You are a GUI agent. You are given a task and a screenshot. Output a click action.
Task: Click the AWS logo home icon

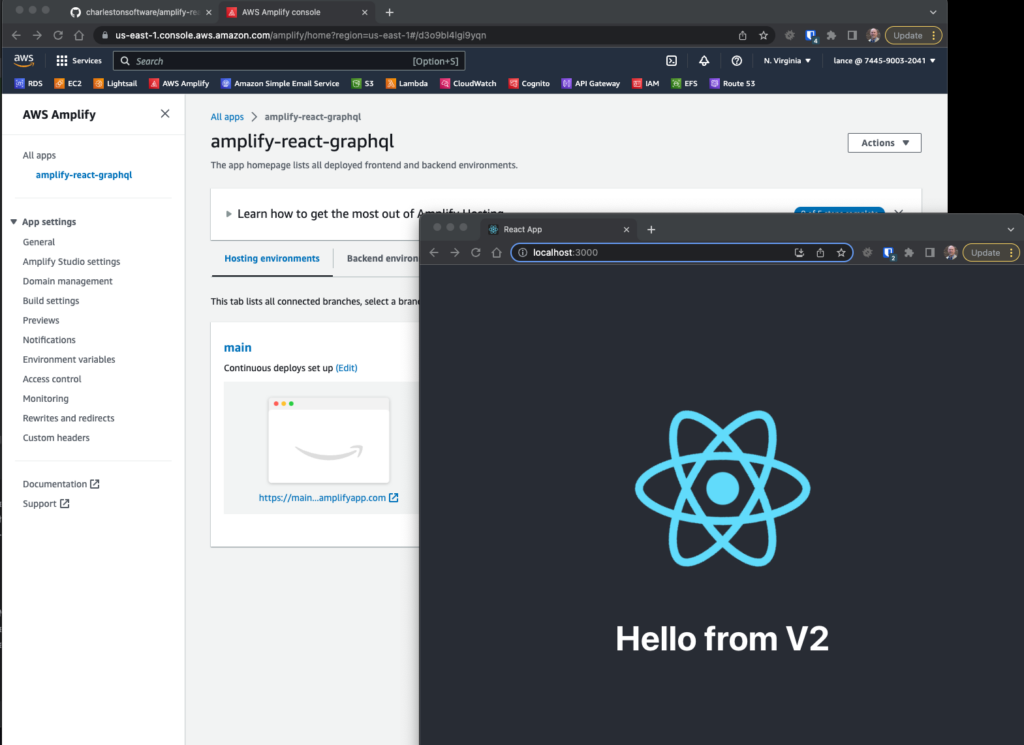[x=23, y=61]
